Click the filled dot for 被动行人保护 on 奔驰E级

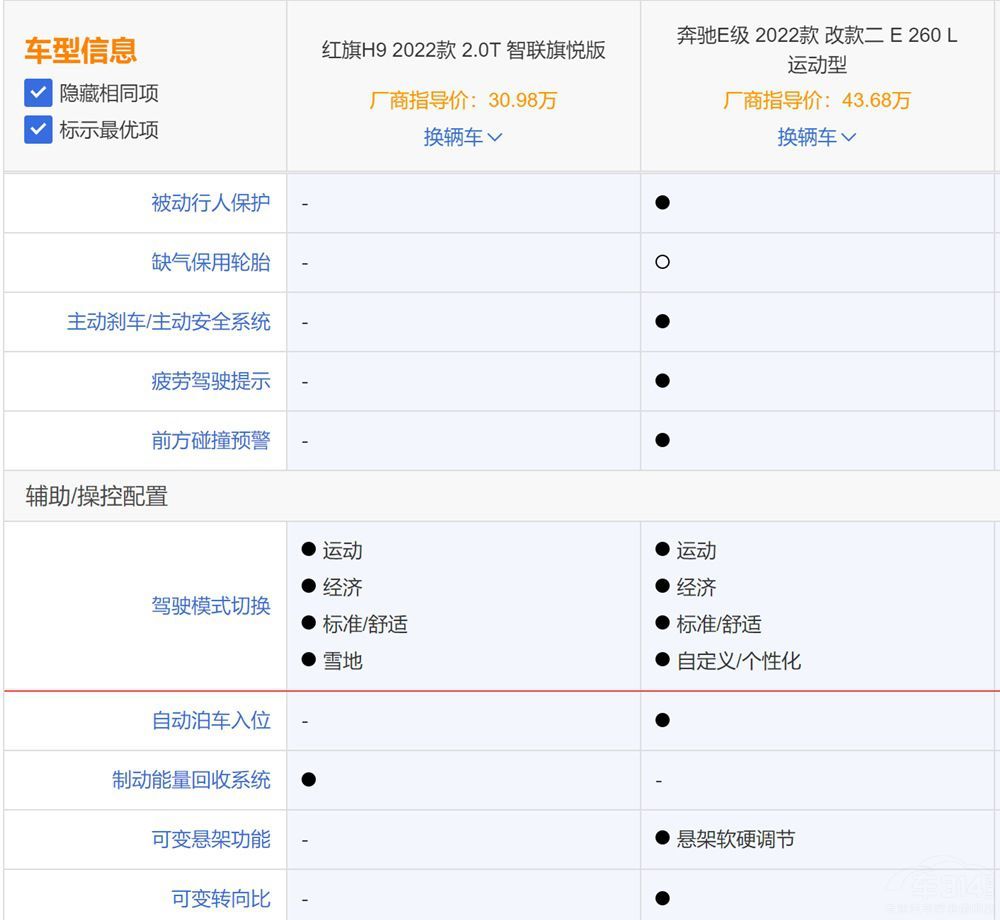click(662, 203)
